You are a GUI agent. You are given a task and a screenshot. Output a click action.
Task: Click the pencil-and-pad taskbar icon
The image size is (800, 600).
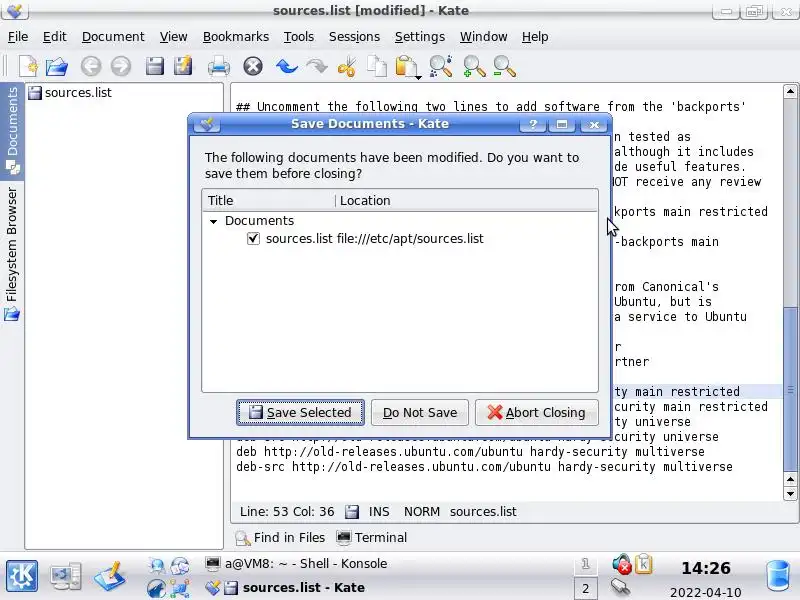(110, 576)
